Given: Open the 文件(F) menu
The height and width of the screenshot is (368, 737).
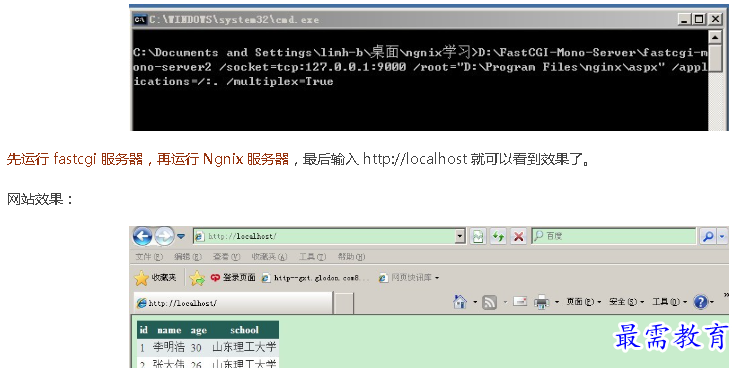Looking at the screenshot, I should (x=149, y=257).
